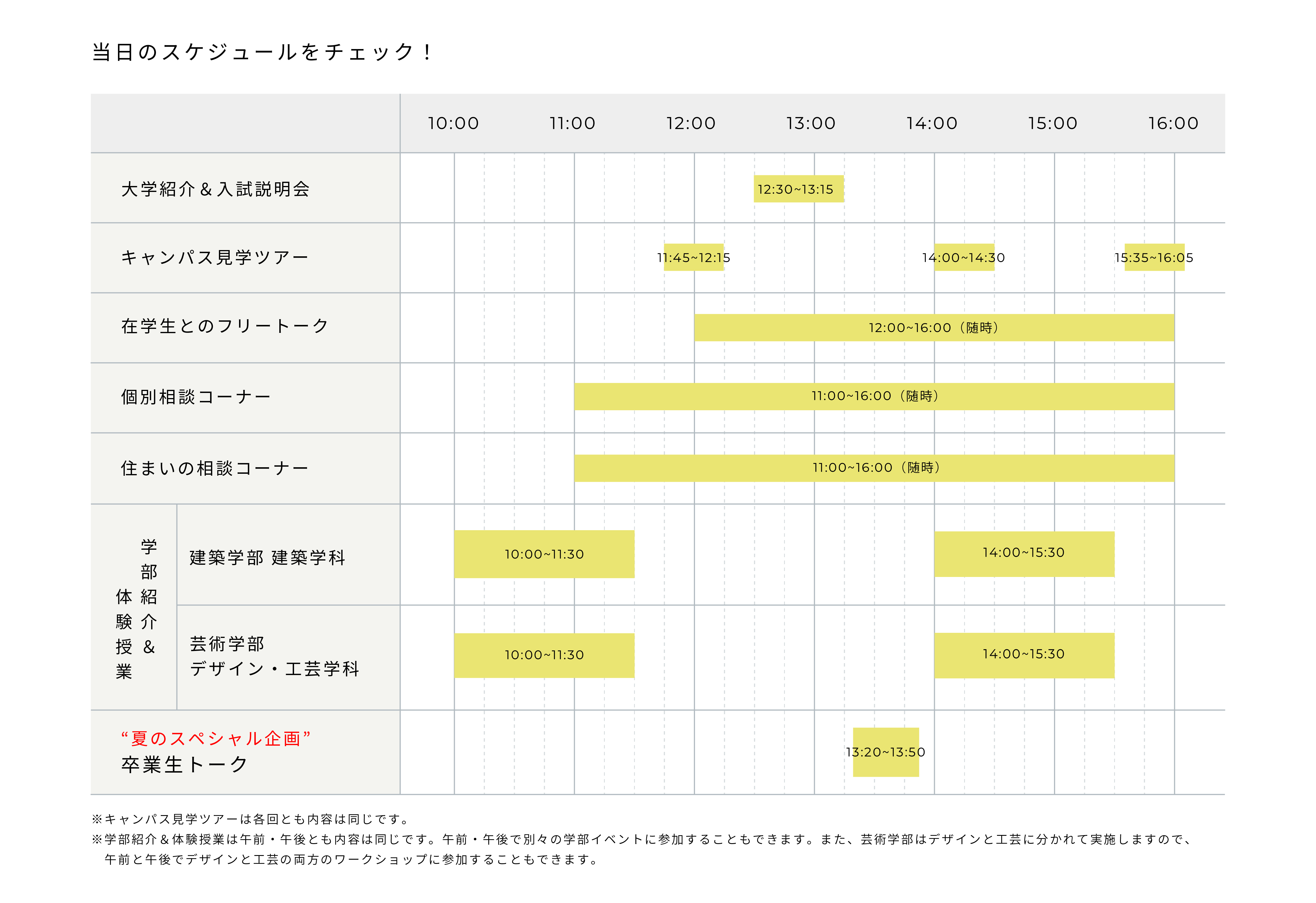Select the 15:00 time header

(x=1053, y=123)
